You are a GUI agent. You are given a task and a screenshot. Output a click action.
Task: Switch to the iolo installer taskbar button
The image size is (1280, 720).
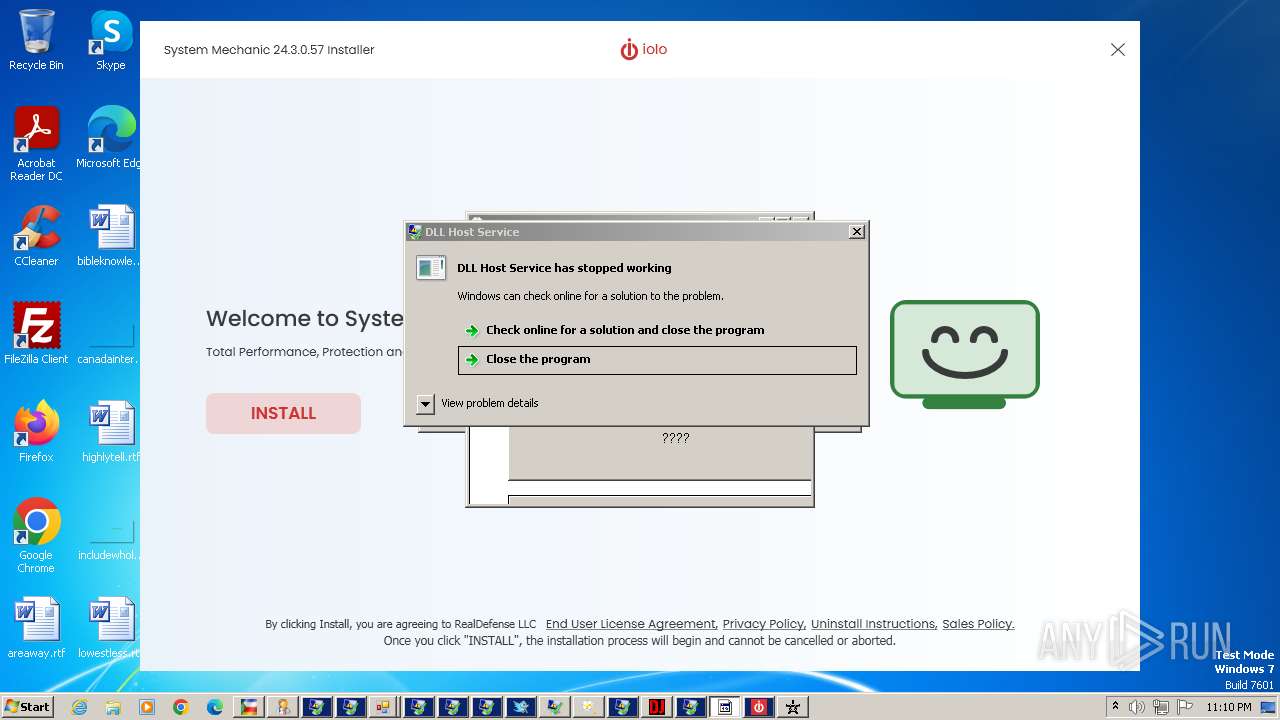(759, 707)
